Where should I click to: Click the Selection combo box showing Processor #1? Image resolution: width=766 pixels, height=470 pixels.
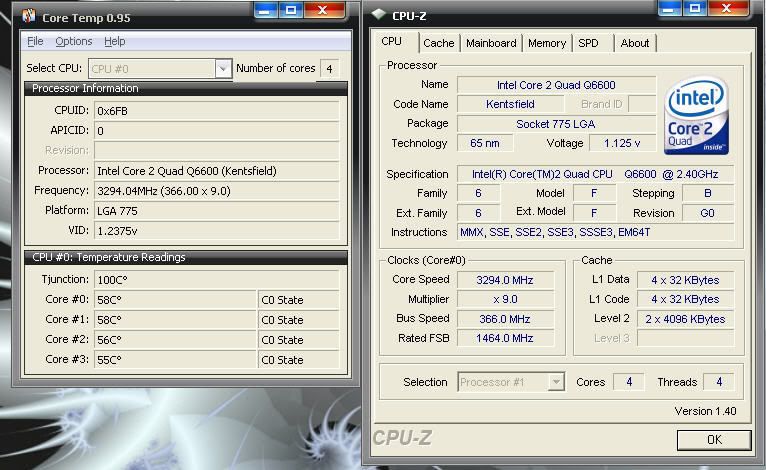click(511, 382)
